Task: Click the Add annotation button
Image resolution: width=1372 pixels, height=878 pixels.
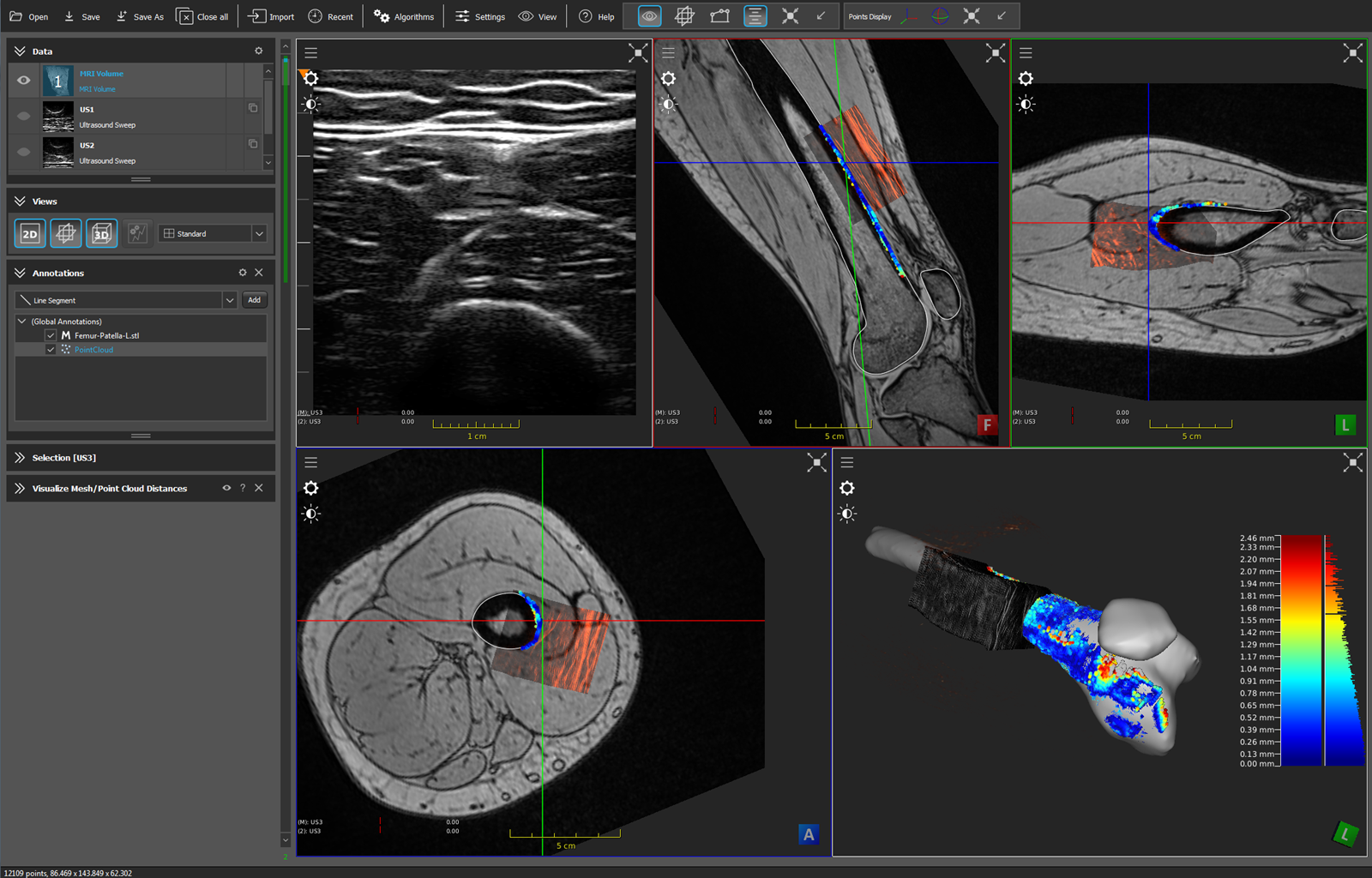Action: [254, 300]
